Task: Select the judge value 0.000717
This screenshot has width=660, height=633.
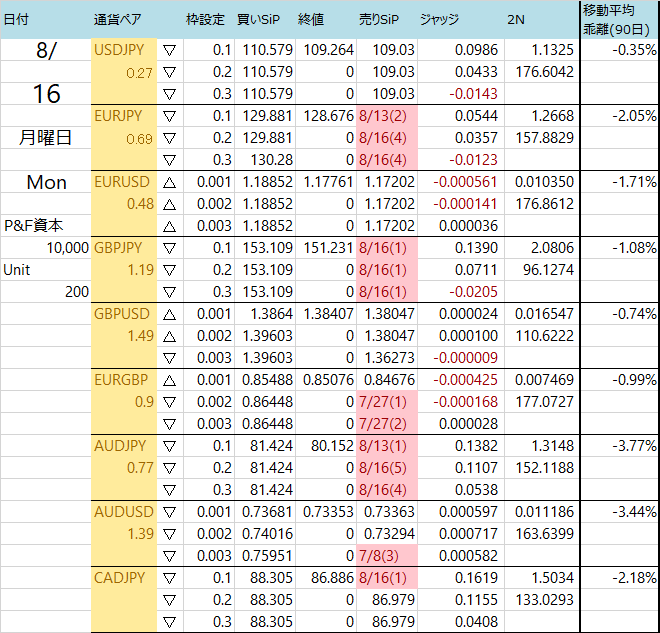Action: [468, 534]
